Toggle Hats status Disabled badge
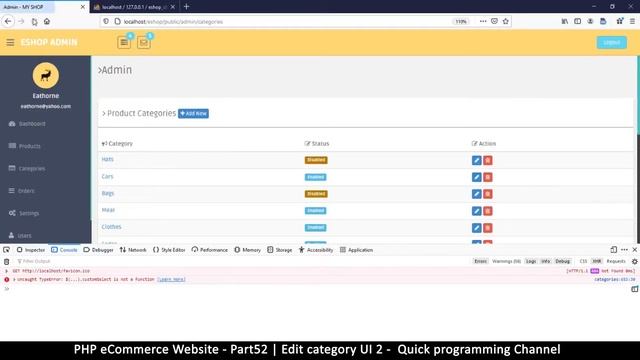The image size is (640, 360). pos(316,160)
